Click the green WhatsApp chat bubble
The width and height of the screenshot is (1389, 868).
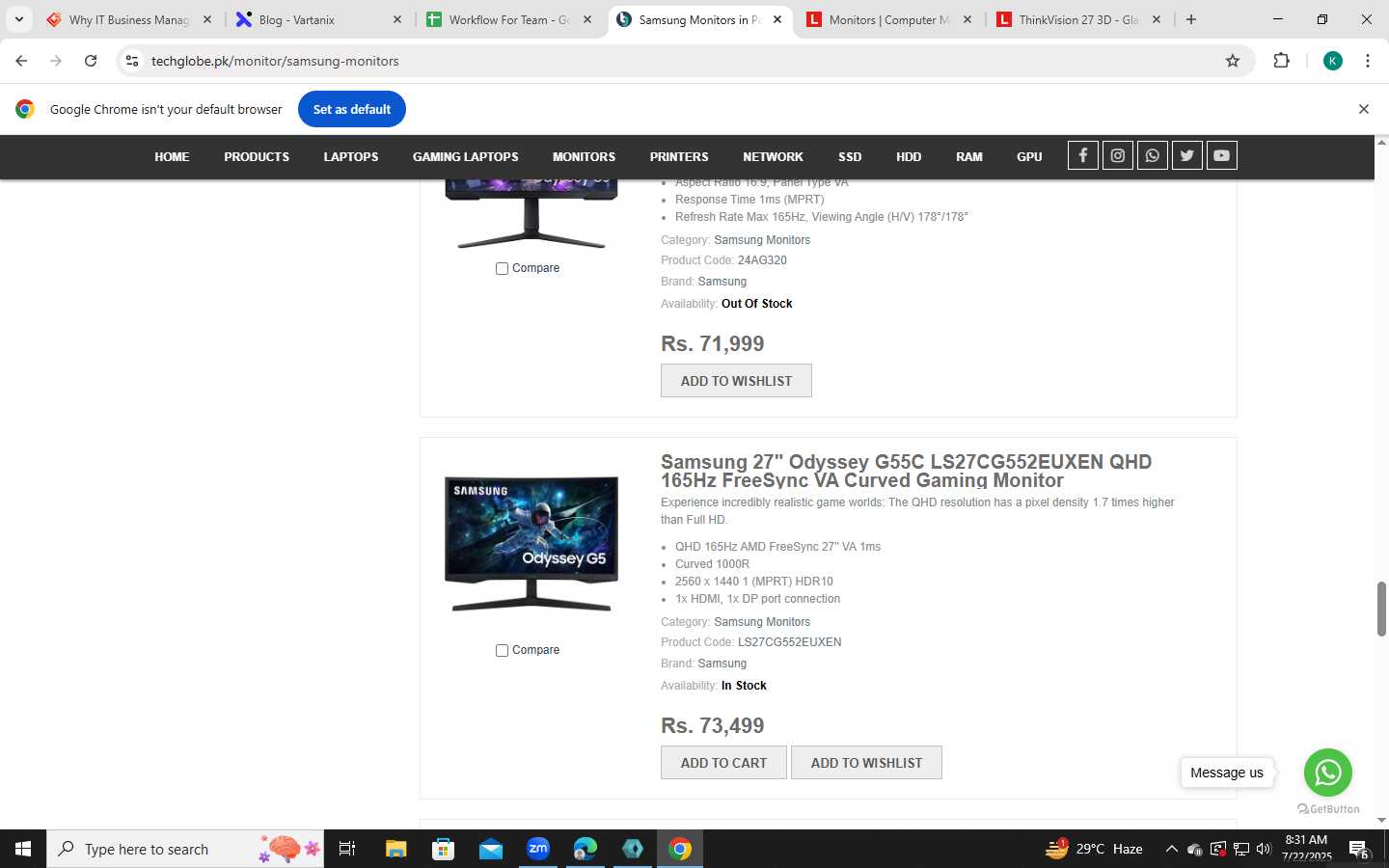(x=1328, y=773)
